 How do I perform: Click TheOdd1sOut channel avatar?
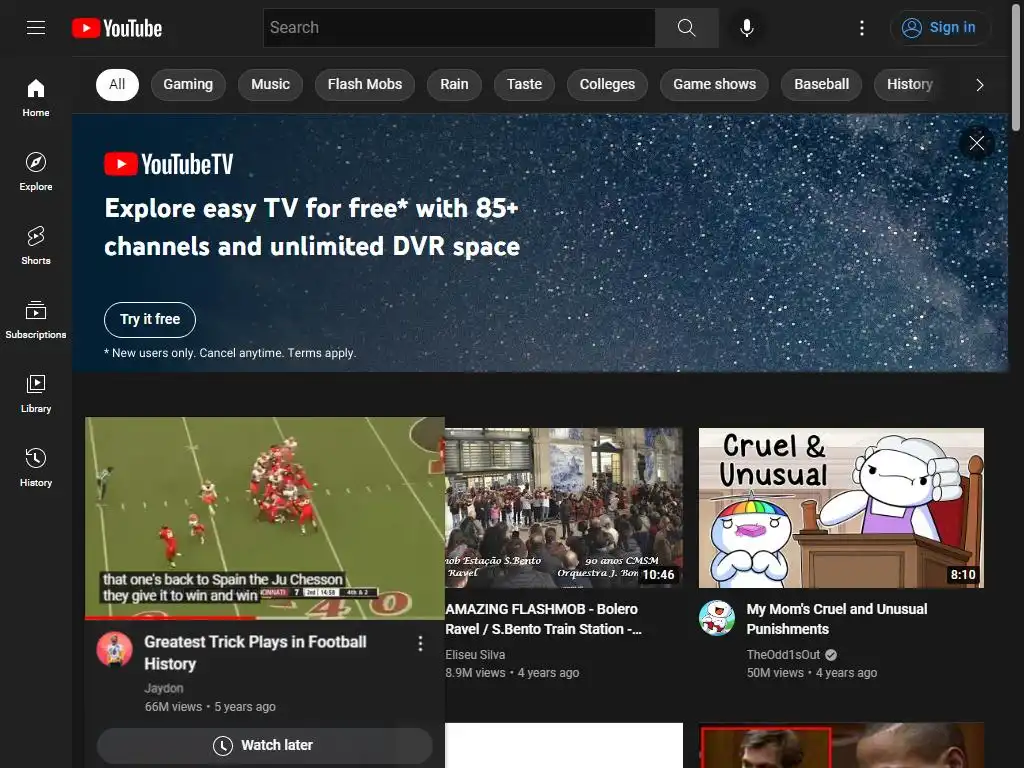point(716,618)
